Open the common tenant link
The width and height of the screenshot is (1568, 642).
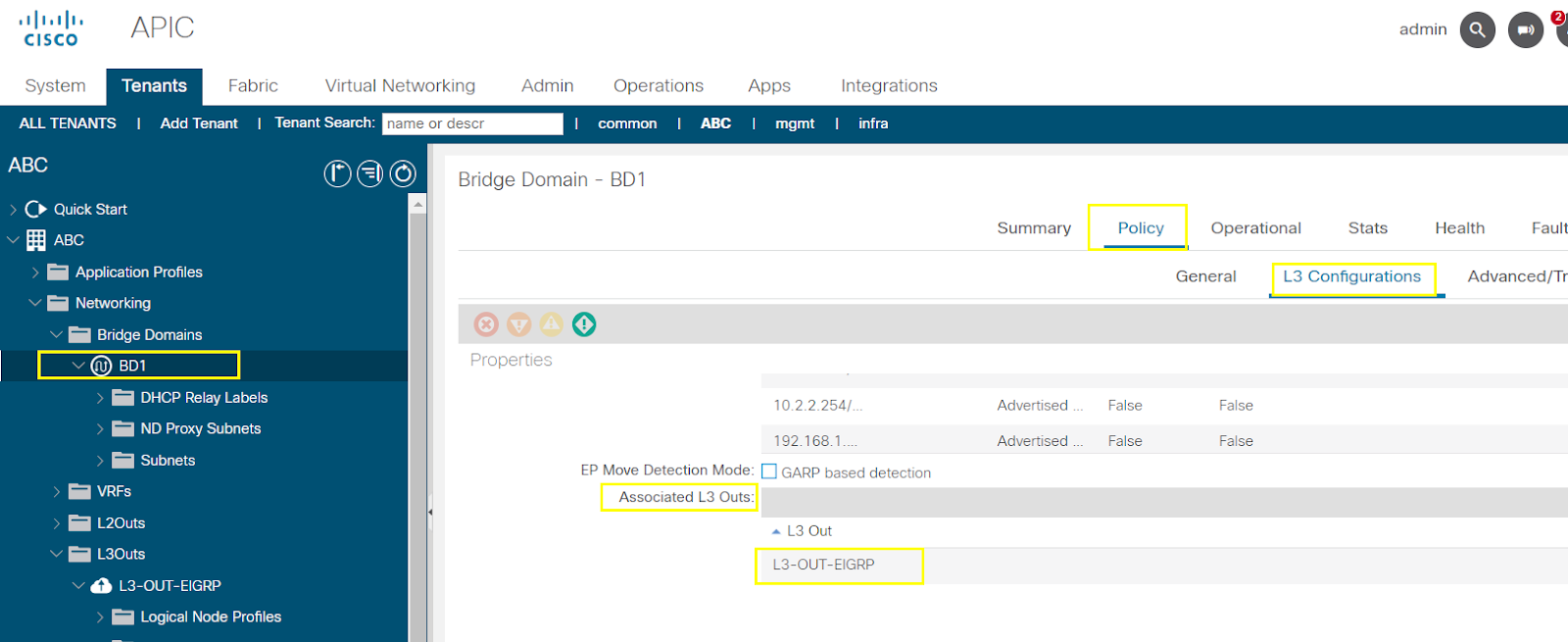tap(627, 123)
